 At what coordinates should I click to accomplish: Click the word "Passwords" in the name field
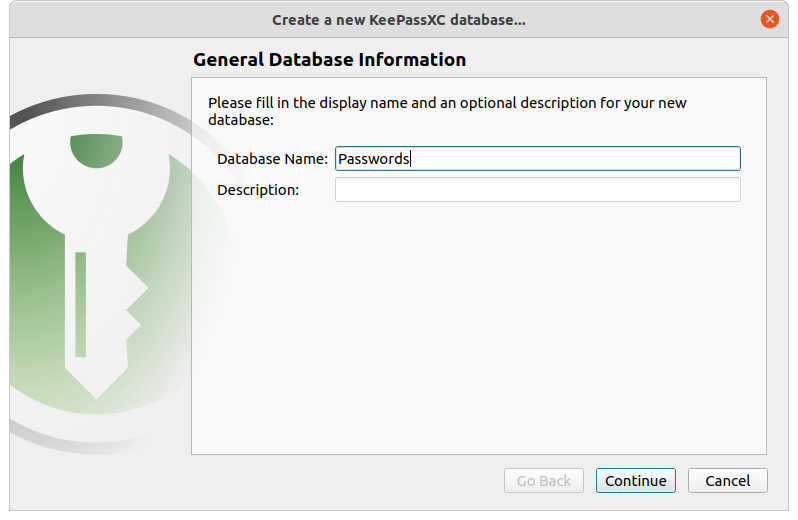[x=373, y=159]
